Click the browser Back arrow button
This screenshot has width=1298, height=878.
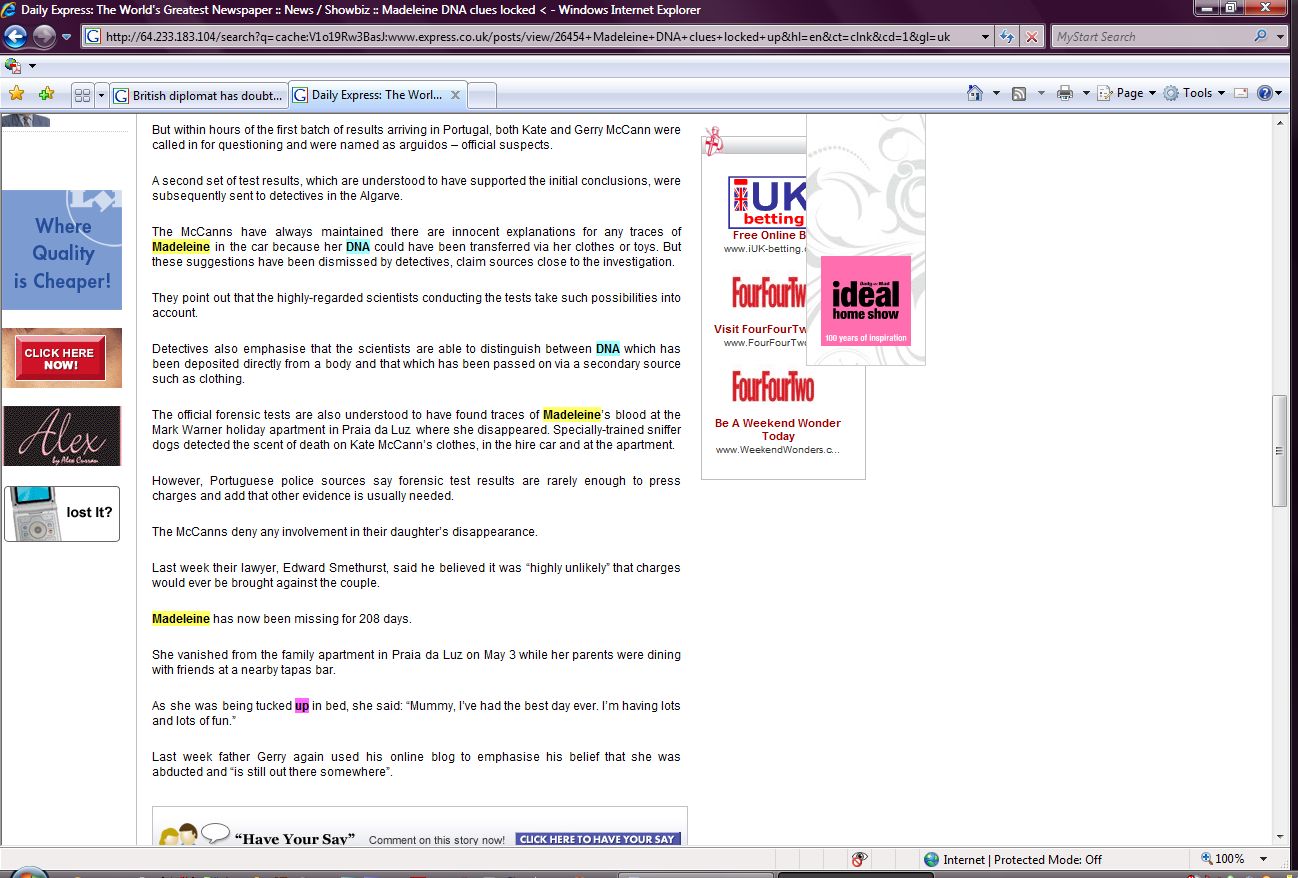pos(15,37)
